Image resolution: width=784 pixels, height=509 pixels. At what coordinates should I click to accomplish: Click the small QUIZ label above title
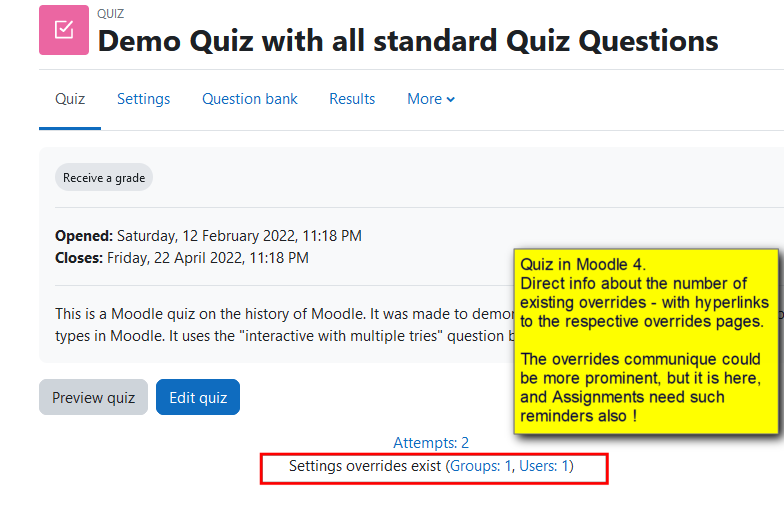(110, 14)
